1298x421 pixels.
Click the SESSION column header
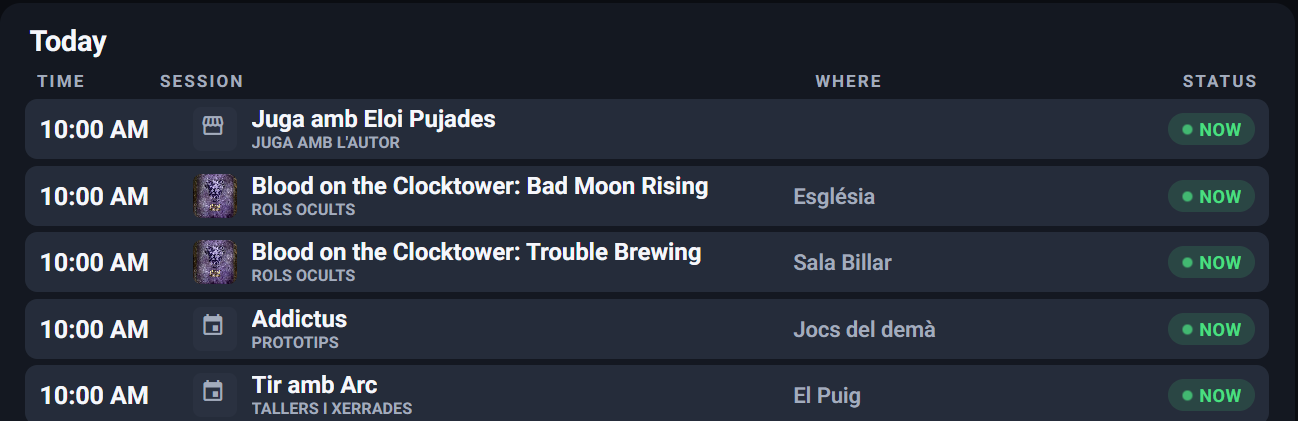(202, 81)
